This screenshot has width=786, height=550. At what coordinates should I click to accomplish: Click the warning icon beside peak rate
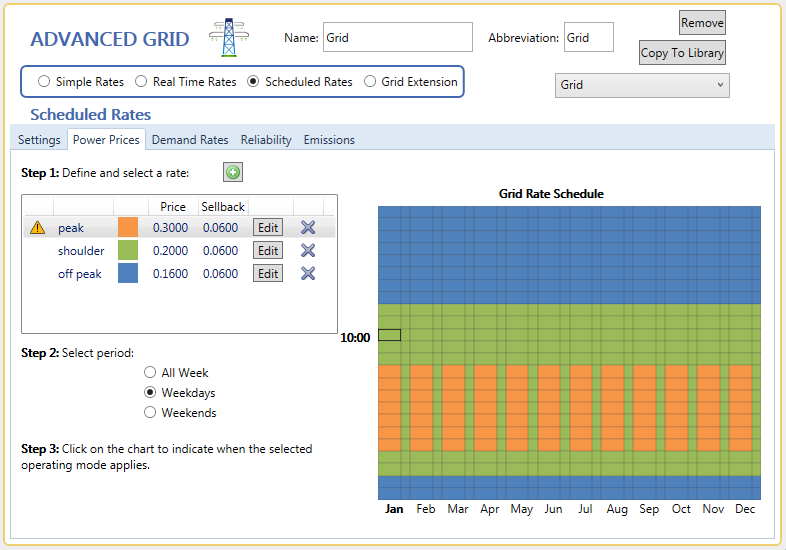coord(37,227)
